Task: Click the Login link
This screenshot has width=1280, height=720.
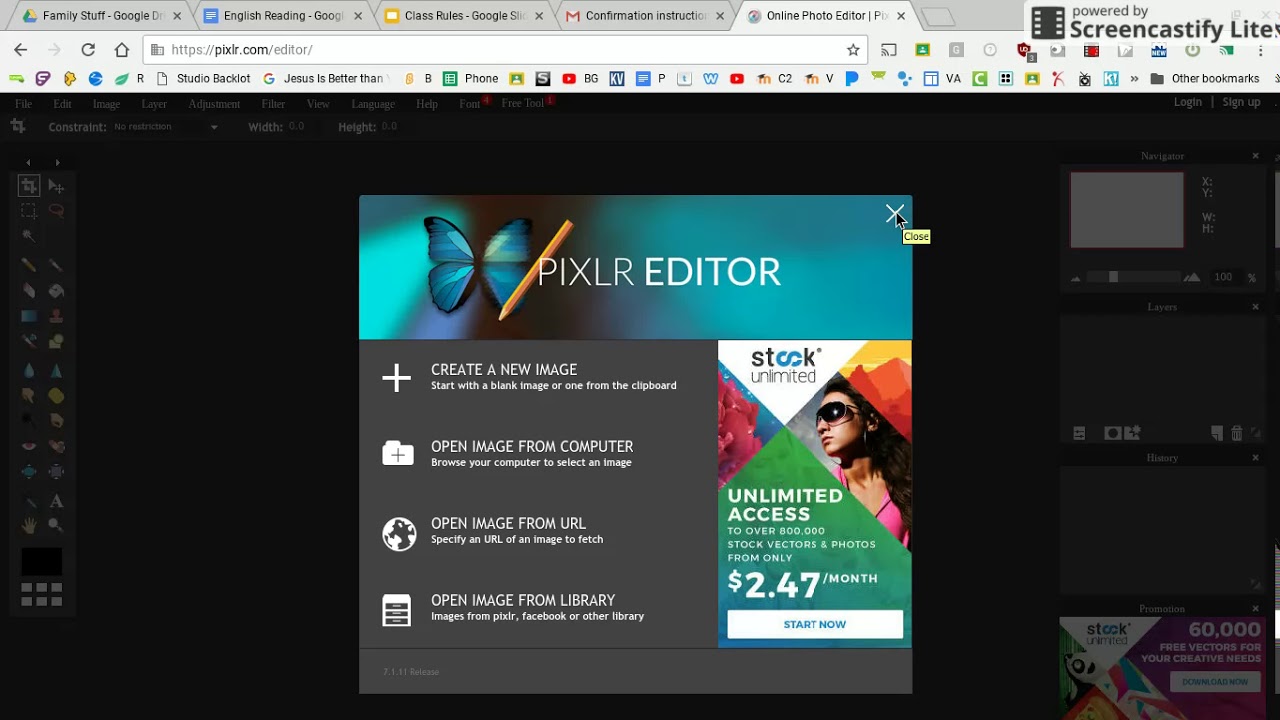Action: tap(1188, 102)
